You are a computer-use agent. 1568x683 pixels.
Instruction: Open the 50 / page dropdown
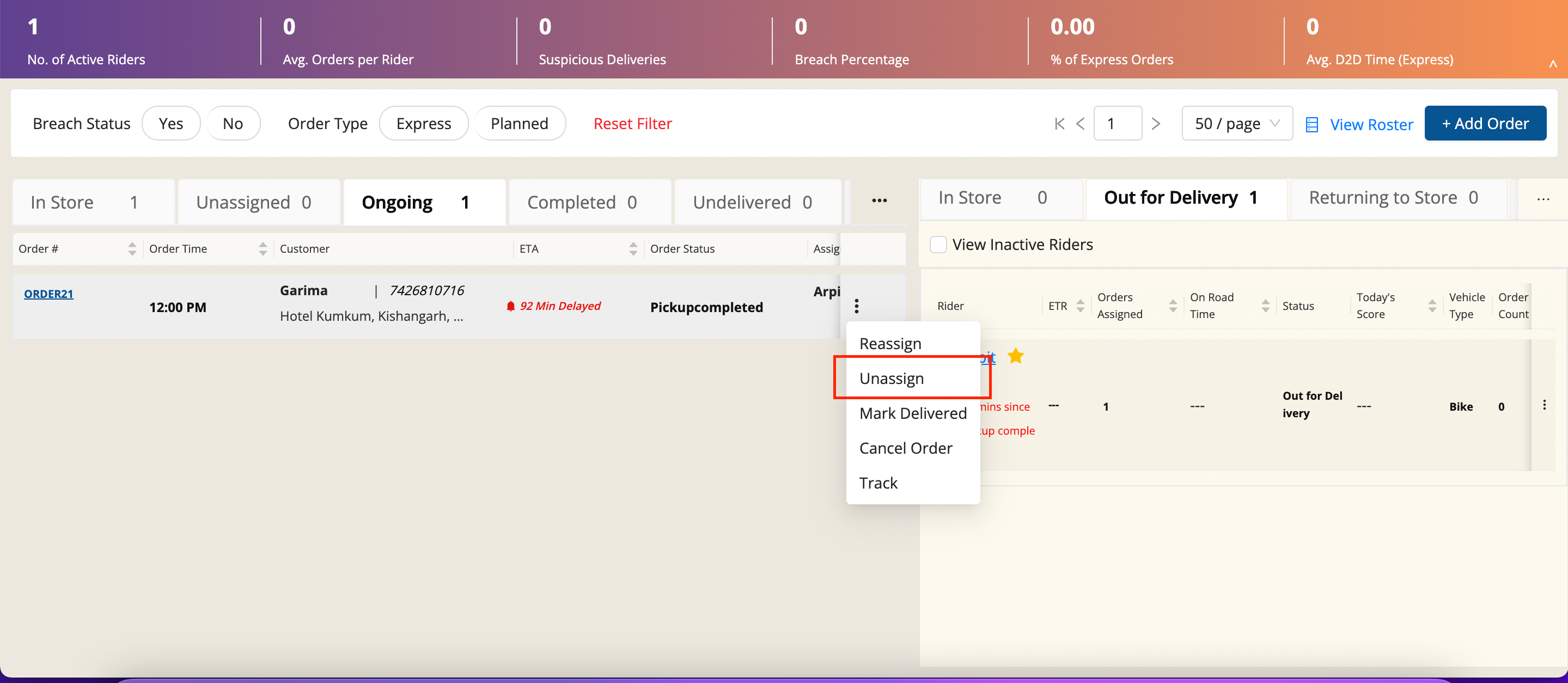click(1236, 124)
